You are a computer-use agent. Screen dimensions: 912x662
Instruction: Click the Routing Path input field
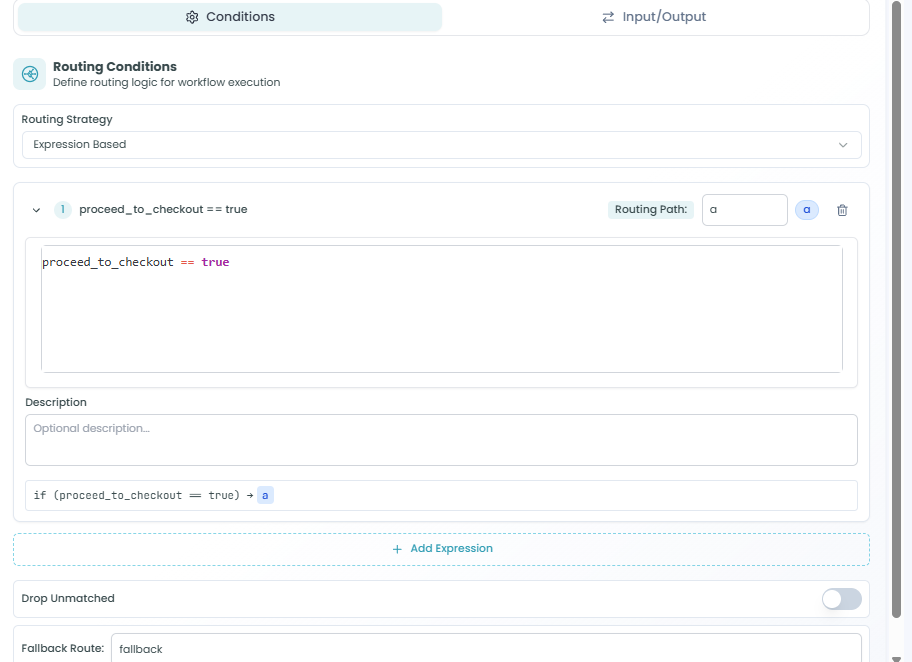coord(744,210)
